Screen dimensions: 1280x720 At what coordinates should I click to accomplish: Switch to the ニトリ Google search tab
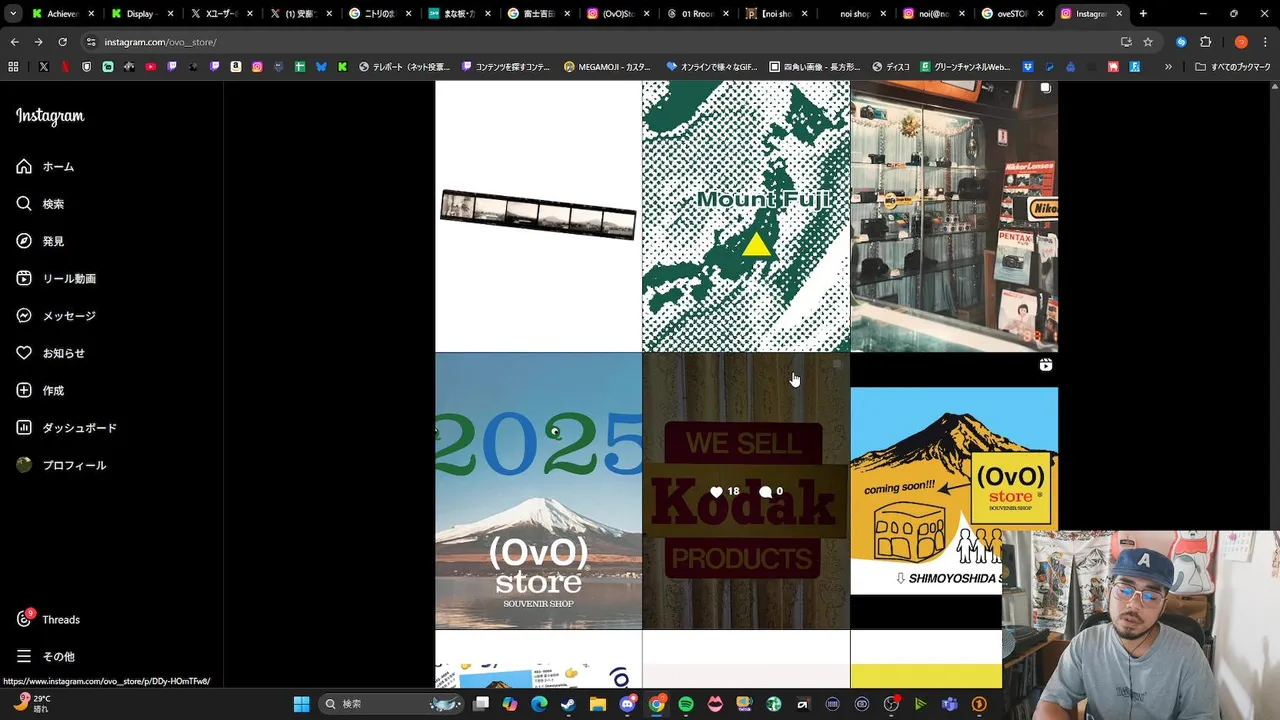tap(381, 14)
